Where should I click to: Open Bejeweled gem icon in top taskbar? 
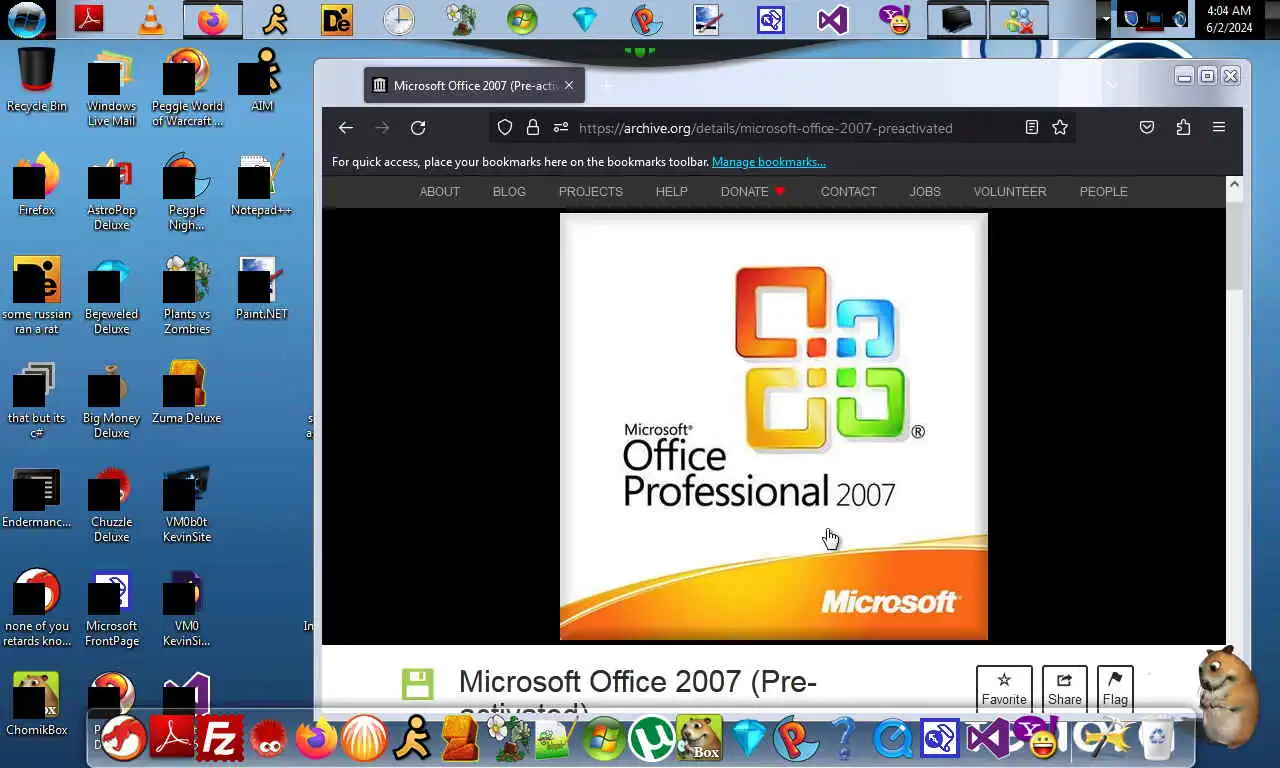click(584, 19)
